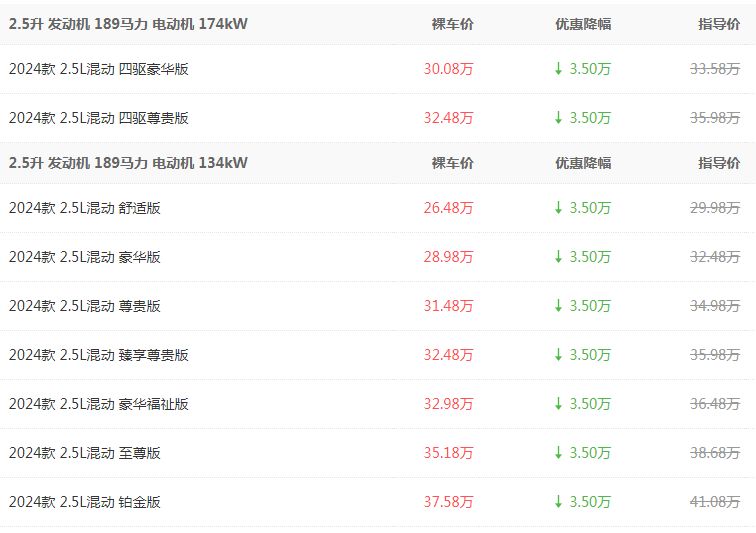Click the 34.98万 guide price
The image size is (756, 533).
pos(715,306)
